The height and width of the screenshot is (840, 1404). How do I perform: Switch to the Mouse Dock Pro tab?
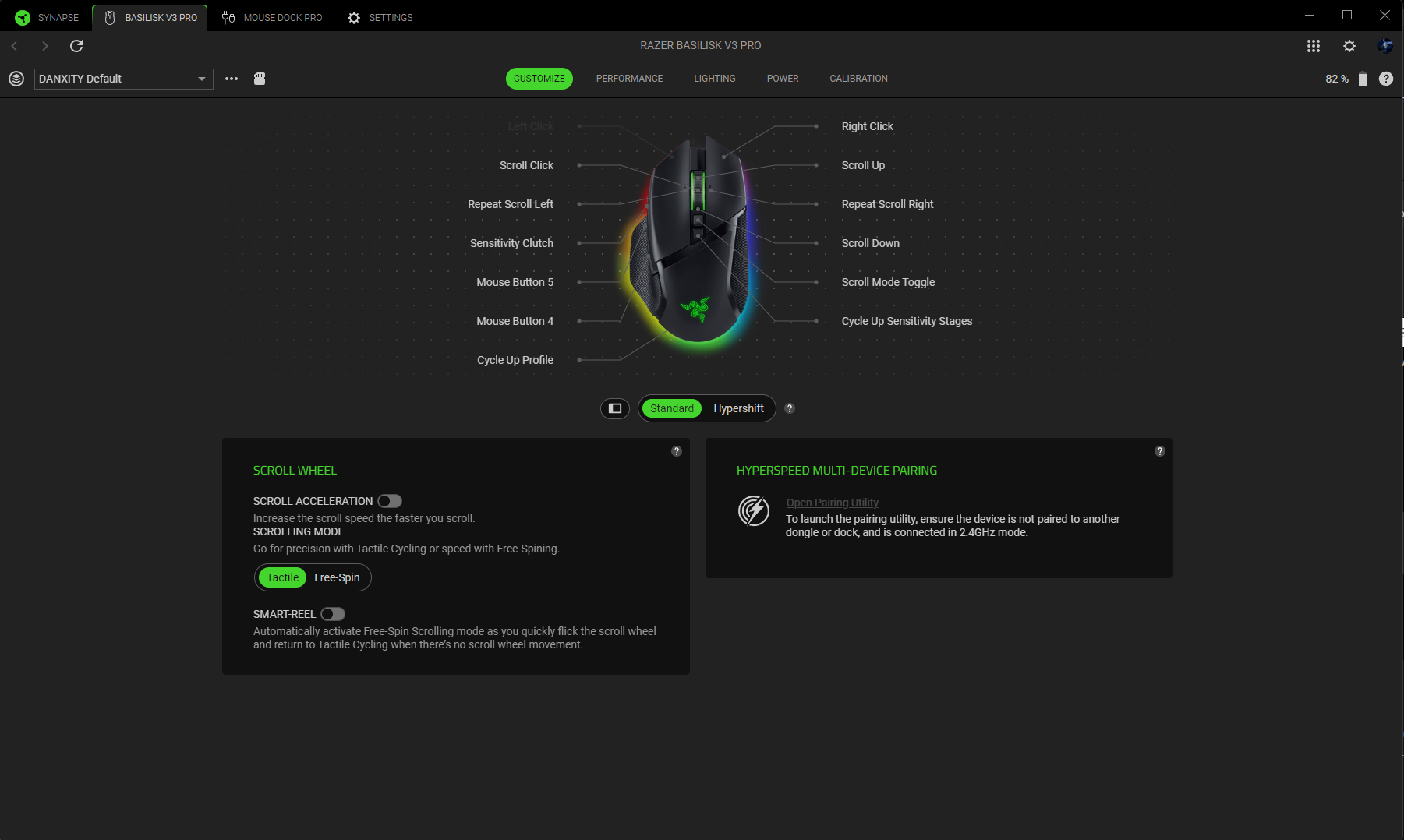click(272, 17)
